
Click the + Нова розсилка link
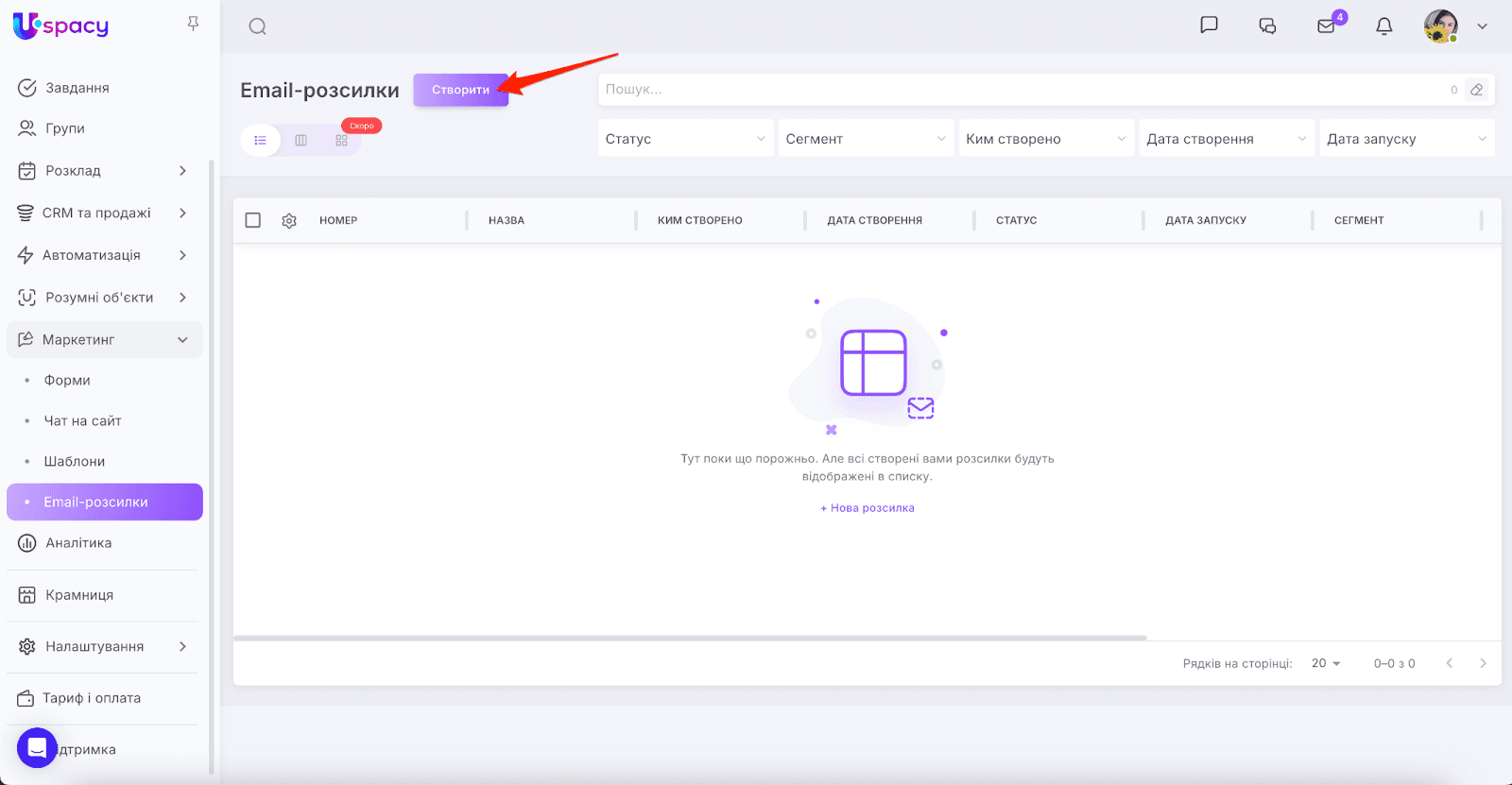click(868, 508)
